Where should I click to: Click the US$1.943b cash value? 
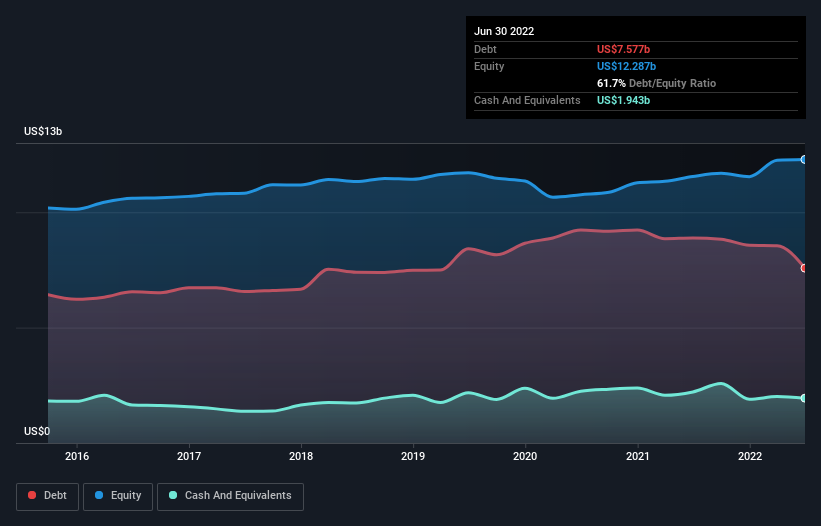(624, 100)
